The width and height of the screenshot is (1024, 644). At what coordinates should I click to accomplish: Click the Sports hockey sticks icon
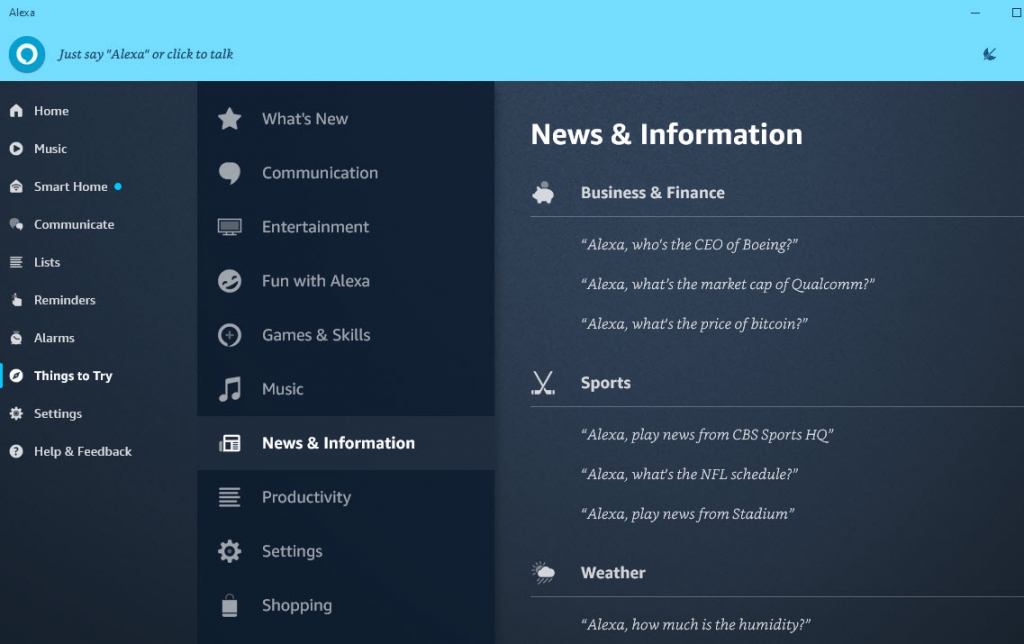(543, 382)
